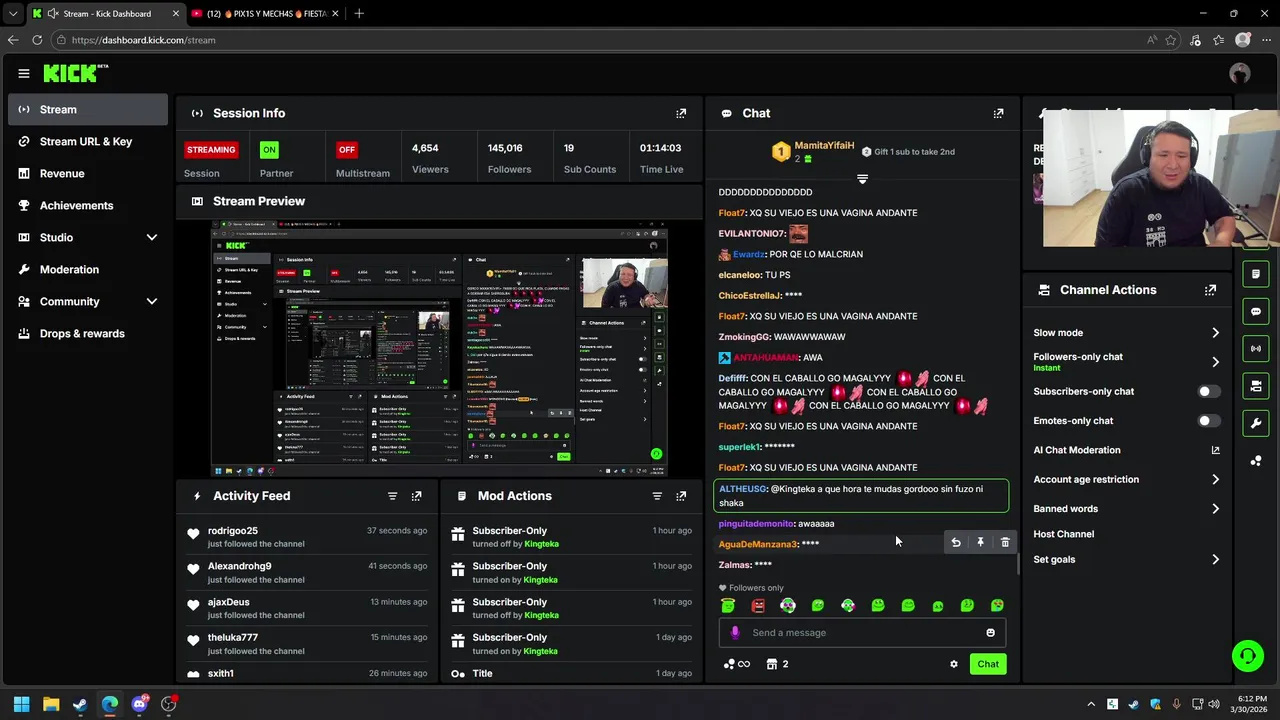Click the Stream Preview video thumbnail

(439, 349)
